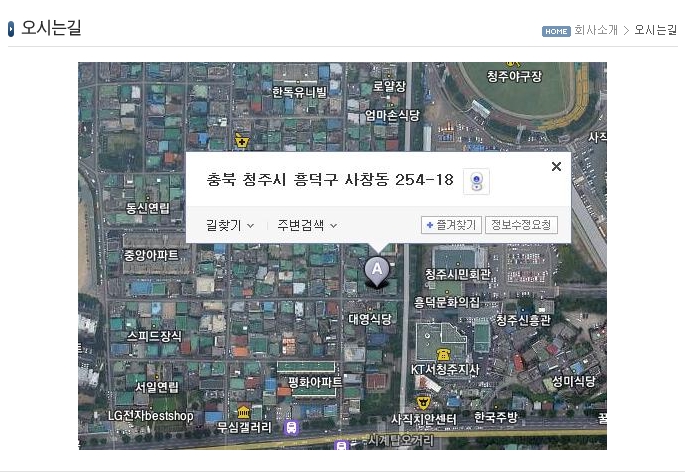Select the 무심갤러리 museum icon

(x=243, y=411)
